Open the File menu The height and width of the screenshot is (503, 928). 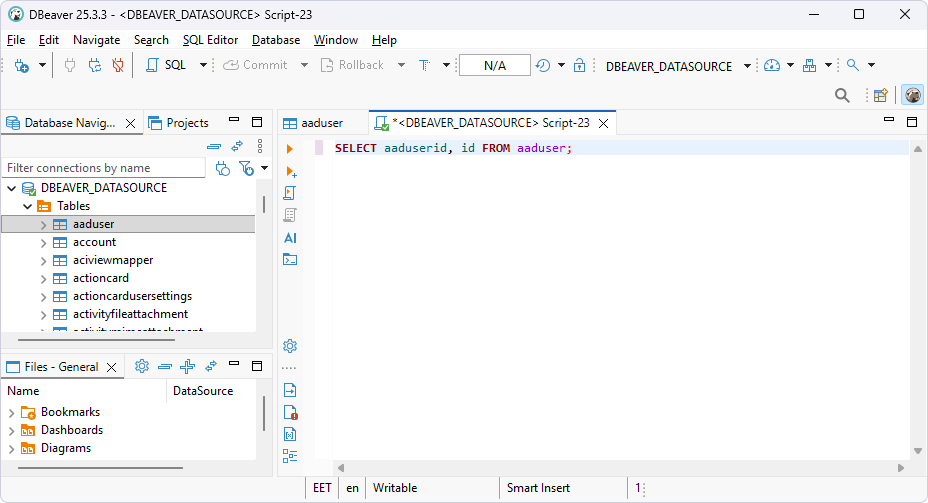(16, 40)
